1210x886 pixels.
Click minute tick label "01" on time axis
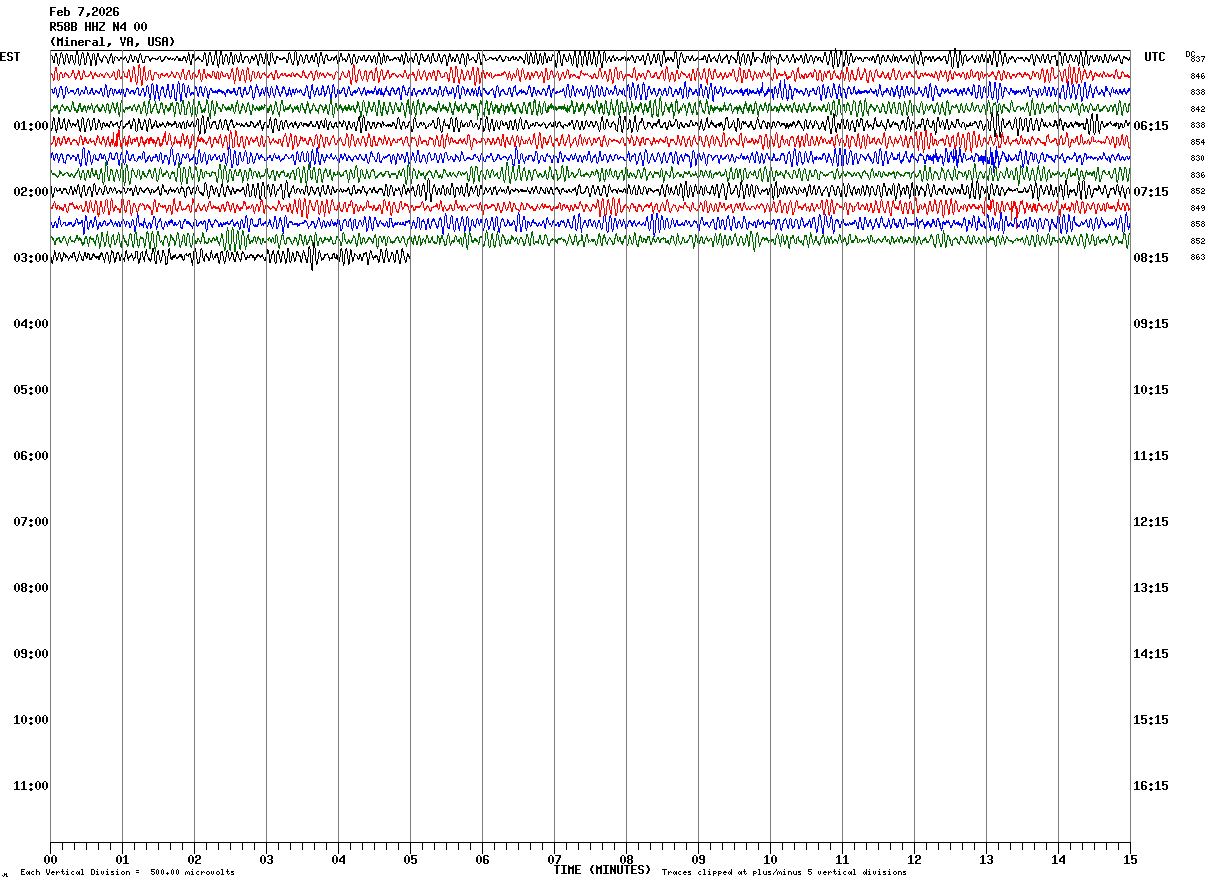coord(122,860)
